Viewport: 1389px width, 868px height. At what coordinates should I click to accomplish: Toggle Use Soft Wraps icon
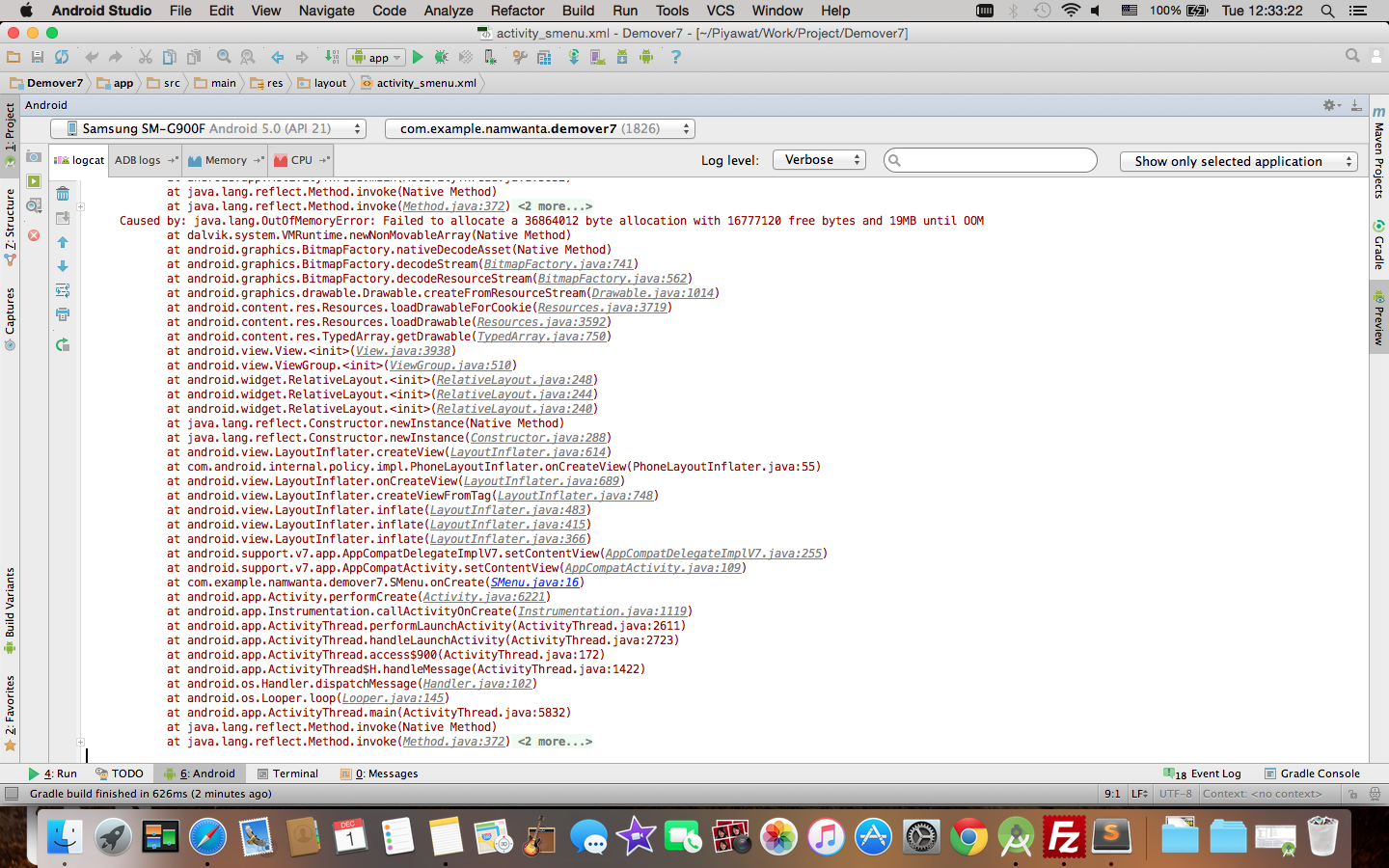[63, 290]
